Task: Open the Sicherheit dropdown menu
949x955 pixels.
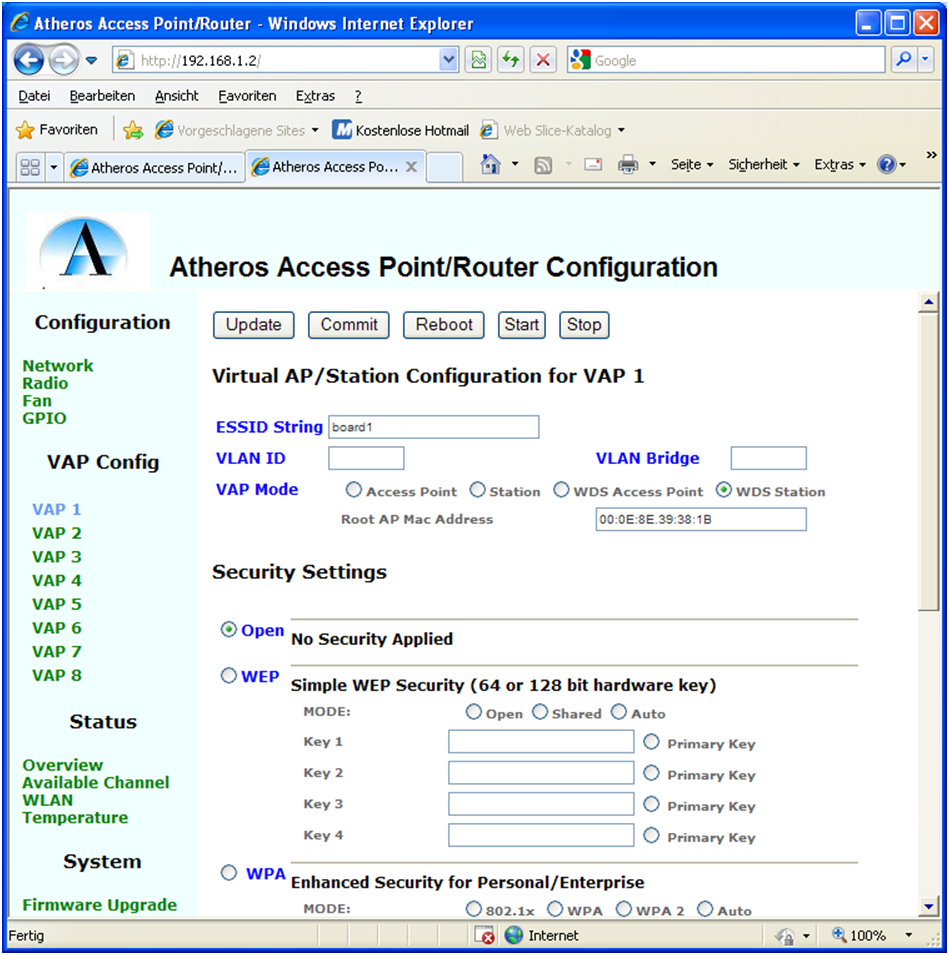Action: pos(764,164)
